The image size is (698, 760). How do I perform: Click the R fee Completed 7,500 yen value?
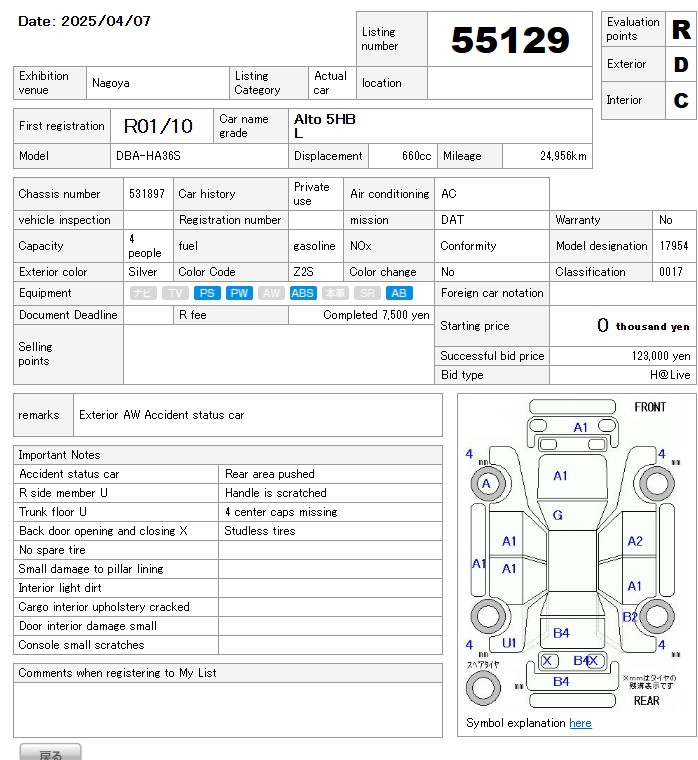click(376, 315)
